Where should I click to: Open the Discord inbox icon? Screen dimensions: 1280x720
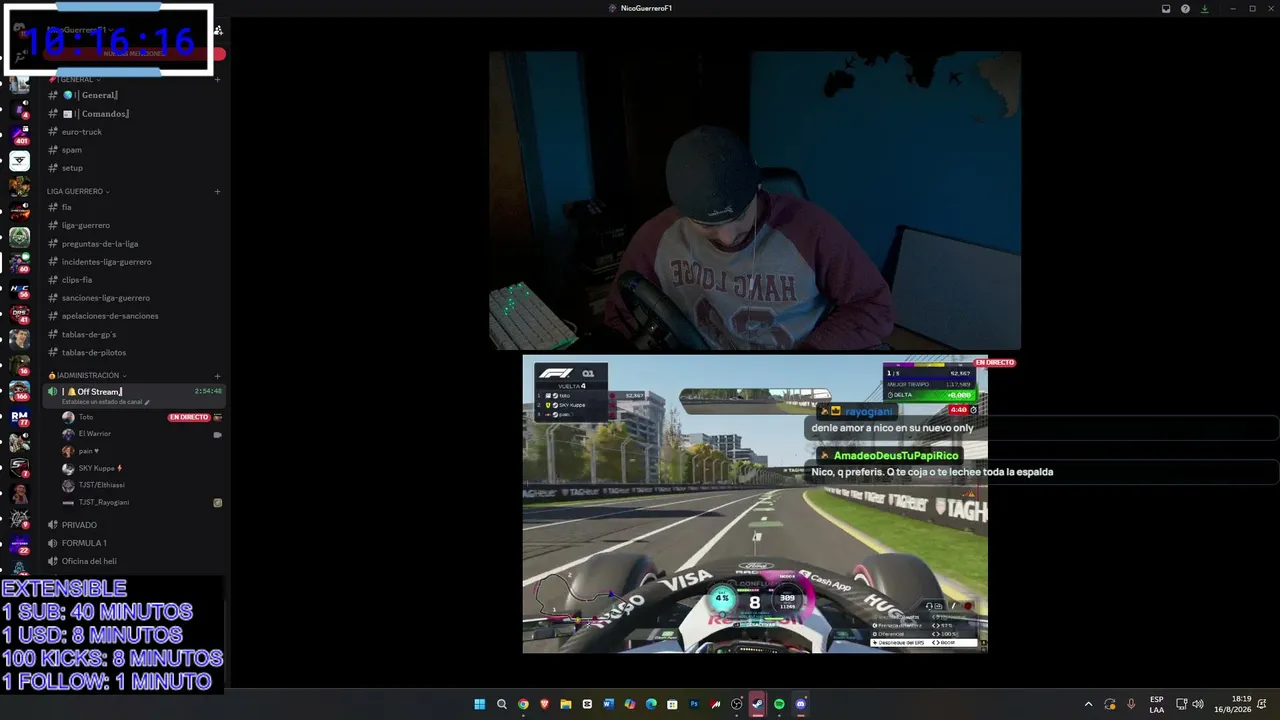point(1166,8)
